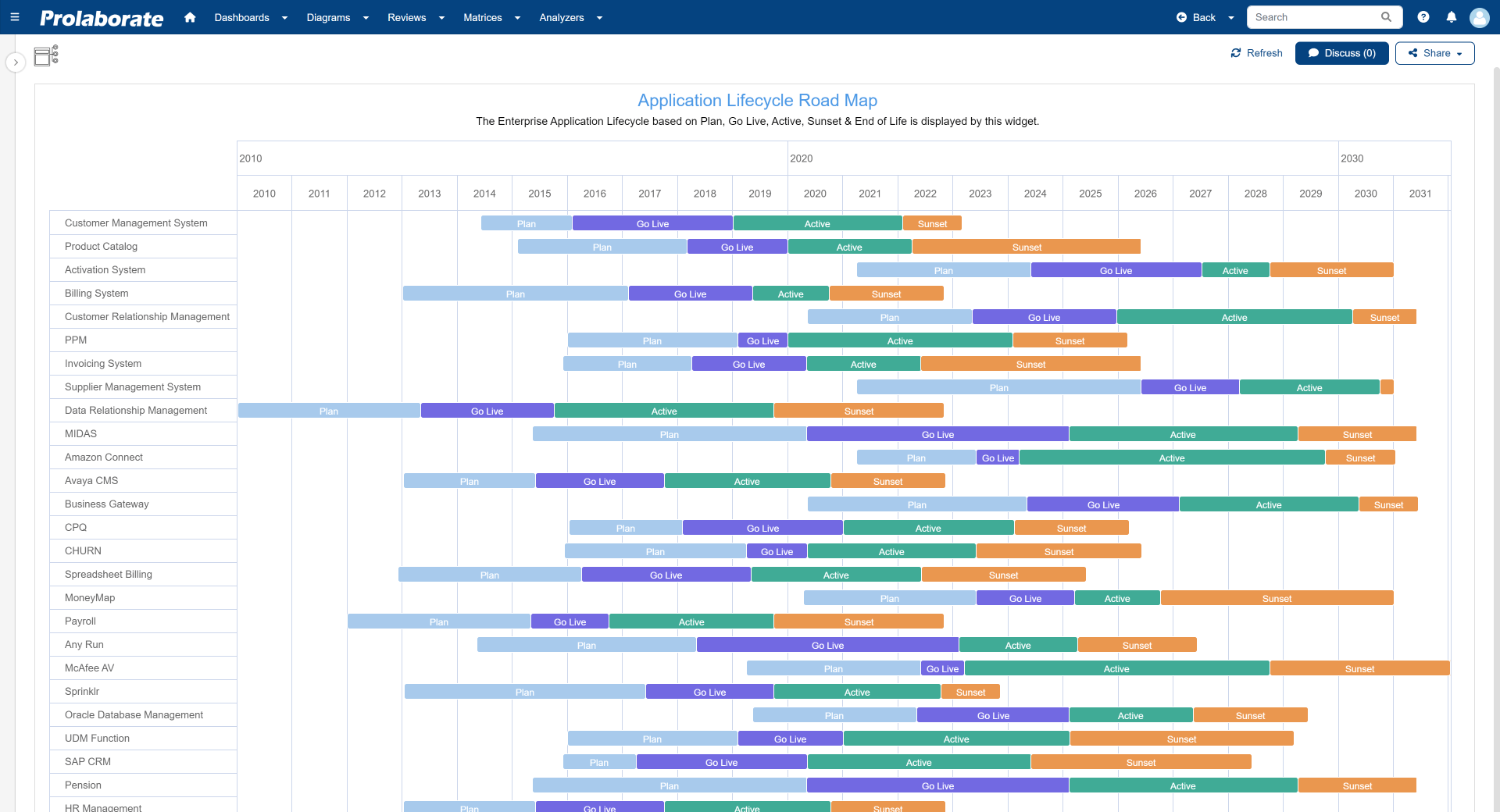Screen dimensions: 1500x812
Task: Select the Billing System row label
Action: (96, 293)
